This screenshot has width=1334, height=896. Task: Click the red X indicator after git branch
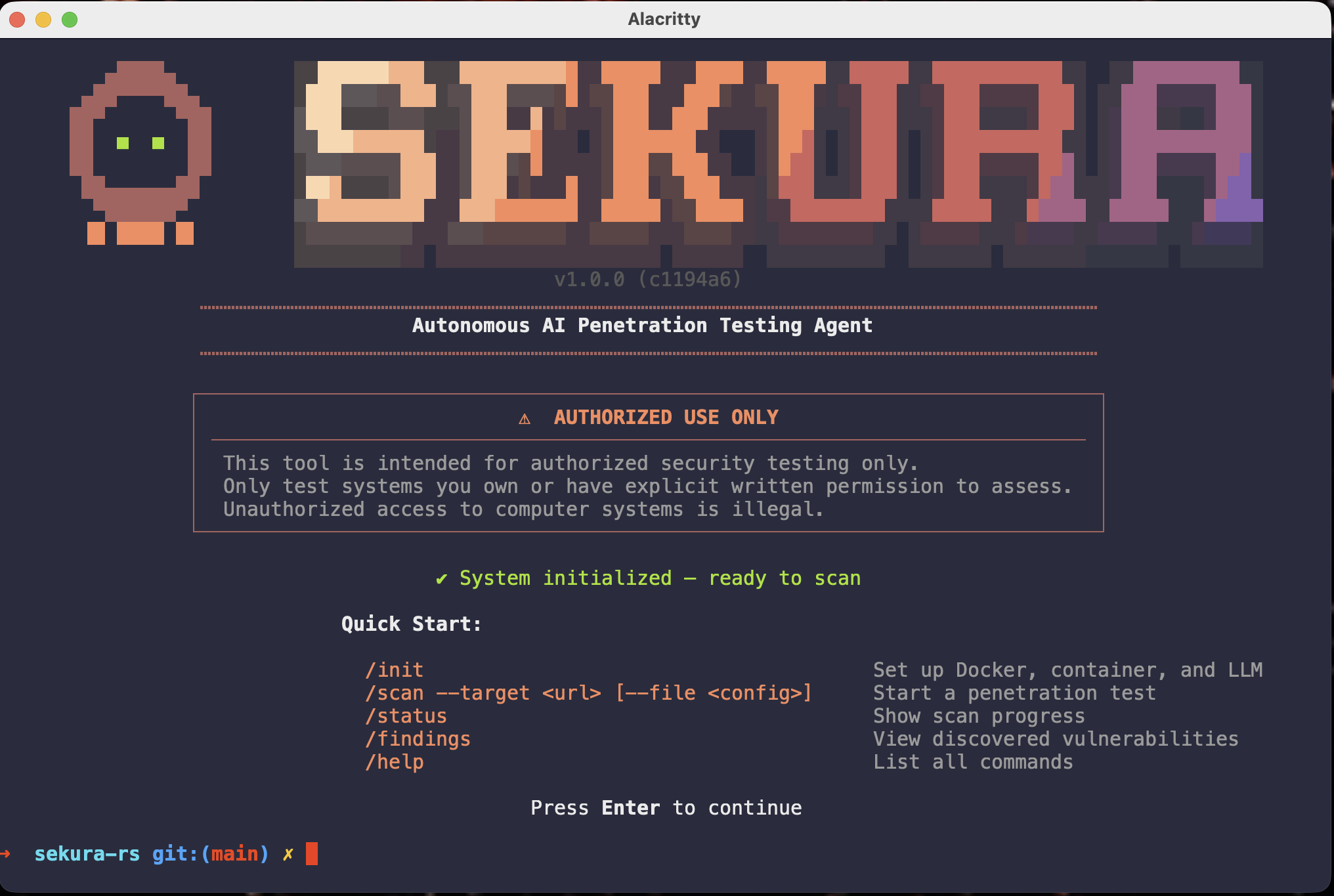coord(287,853)
